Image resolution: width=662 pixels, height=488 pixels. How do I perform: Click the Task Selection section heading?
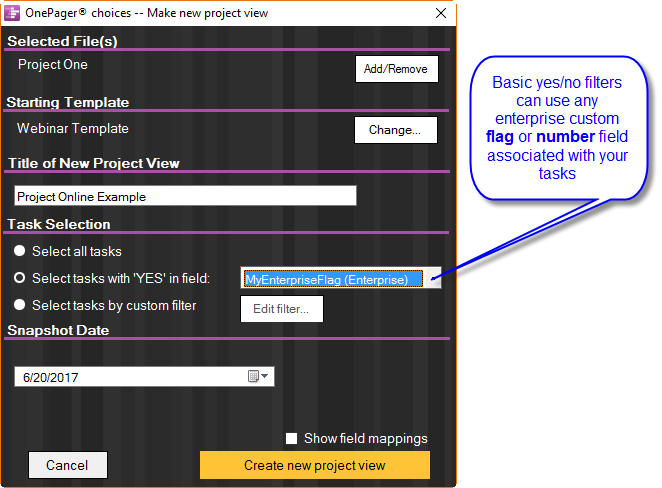click(x=59, y=224)
